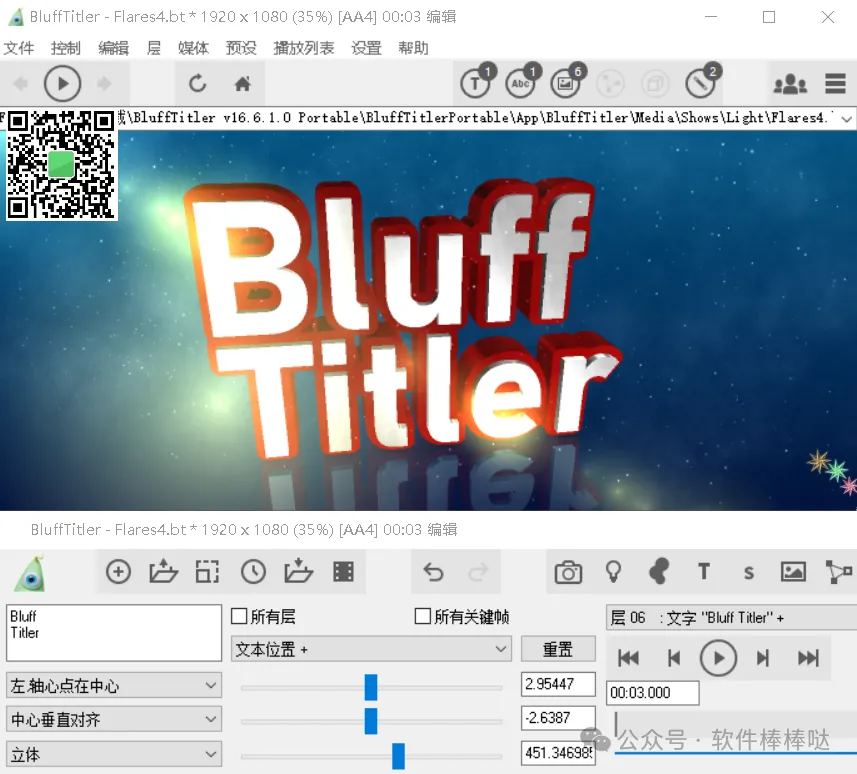Click the undo arrow icon
The height and width of the screenshot is (774, 857).
pyautogui.click(x=433, y=572)
